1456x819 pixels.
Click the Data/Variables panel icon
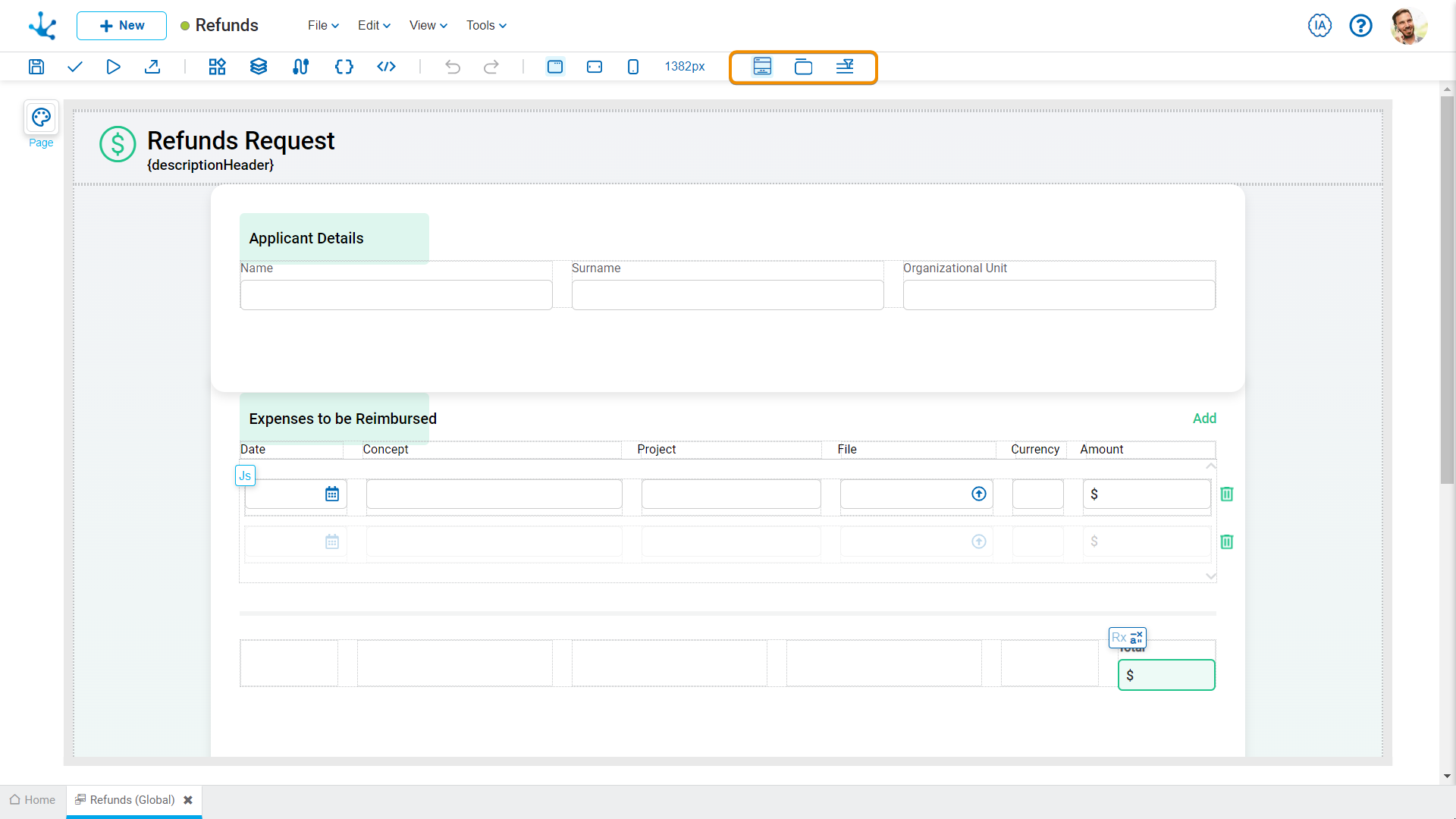343,66
